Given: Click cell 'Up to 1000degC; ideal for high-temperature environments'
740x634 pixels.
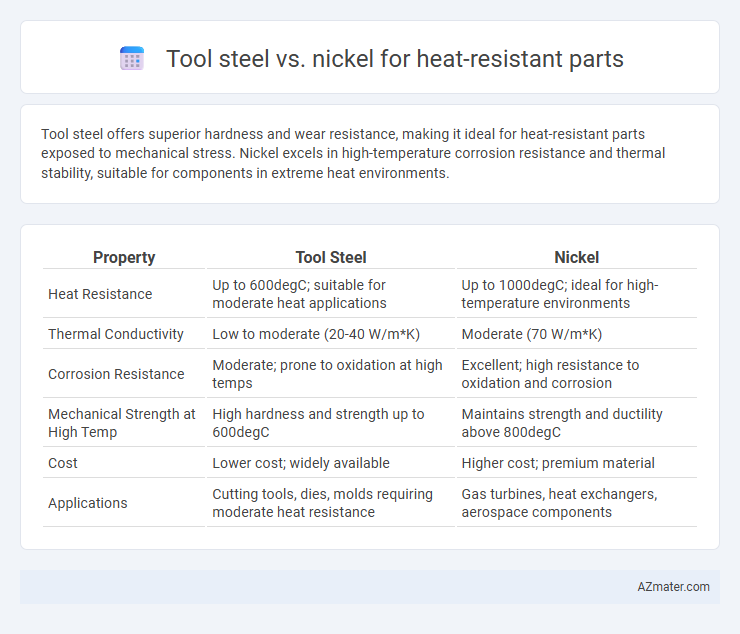Looking at the screenshot, I should (560, 294).
